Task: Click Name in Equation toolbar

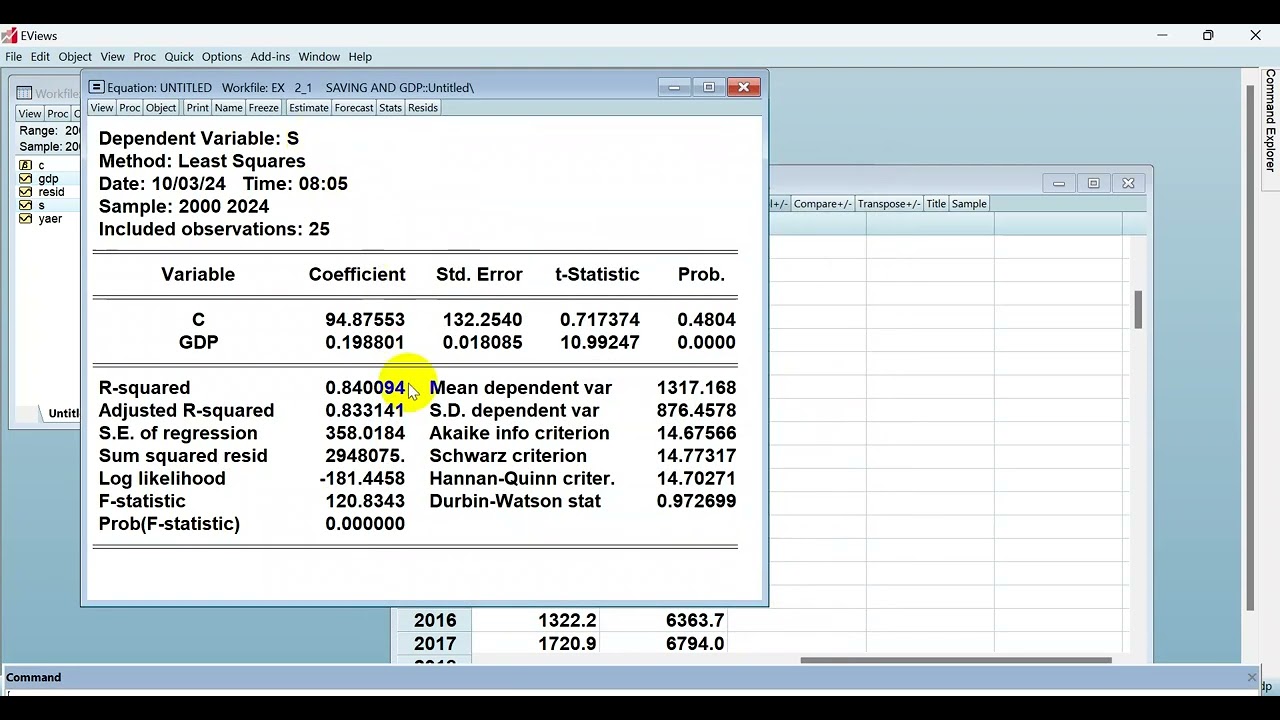Action: click(229, 108)
